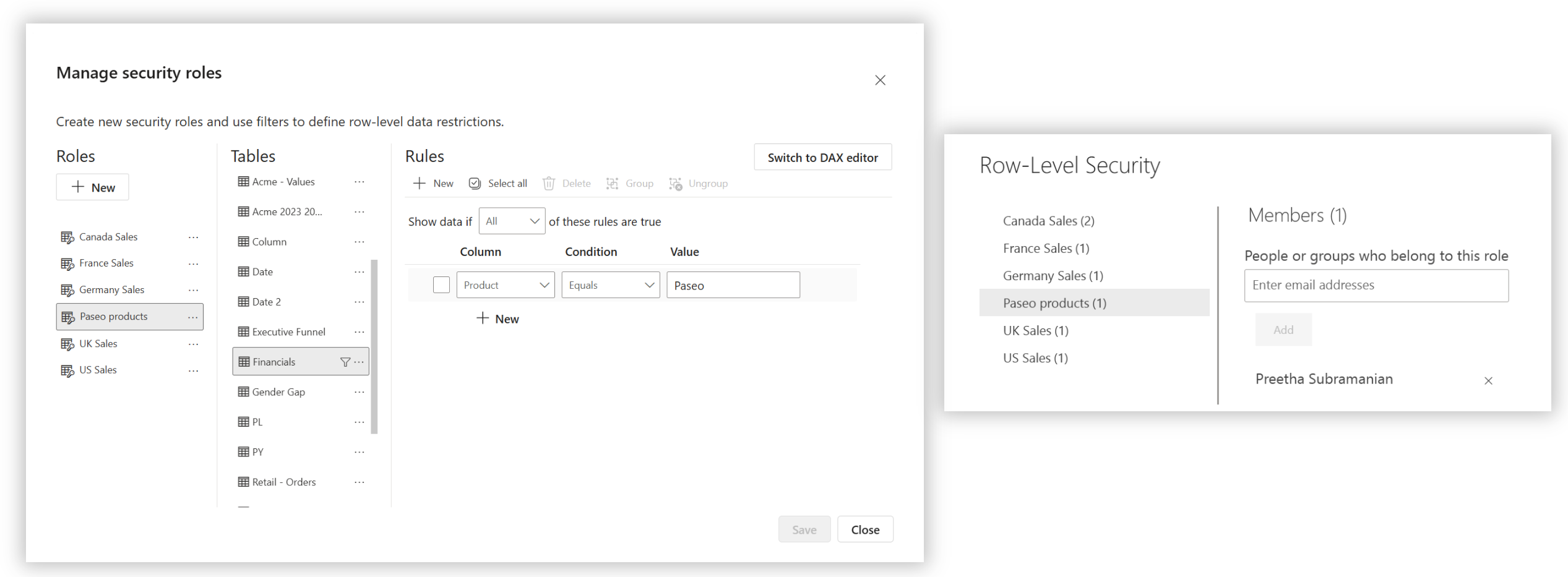Image resolution: width=1568 pixels, height=577 pixels.
Task: Select UK Sales in Row-Level Security list
Action: [x=1035, y=331]
